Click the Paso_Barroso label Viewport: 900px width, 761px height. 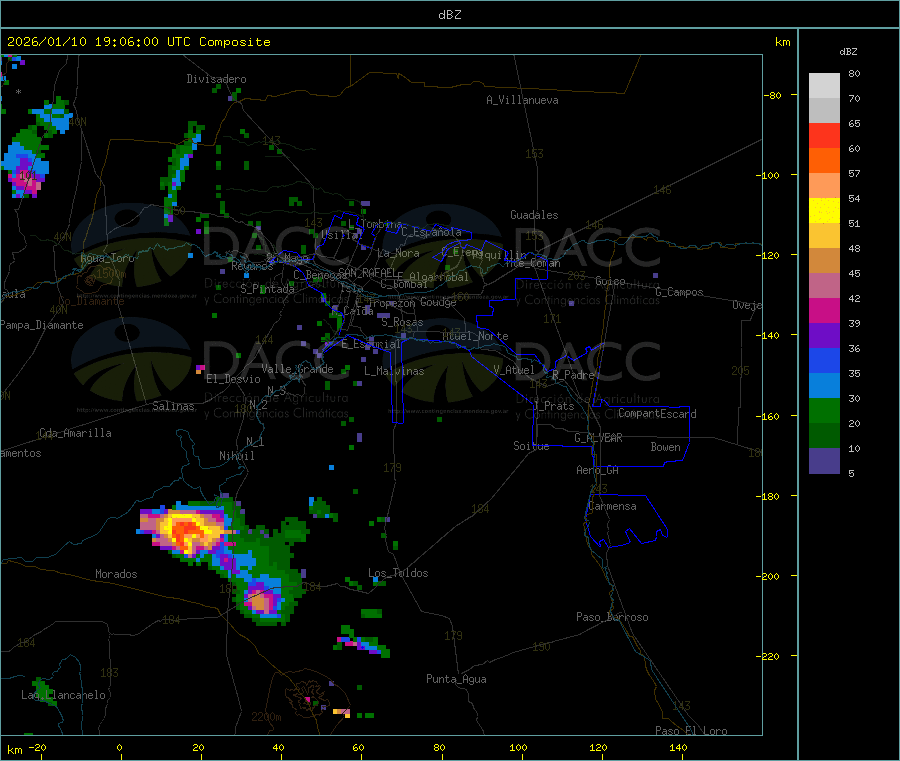[612, 617]
